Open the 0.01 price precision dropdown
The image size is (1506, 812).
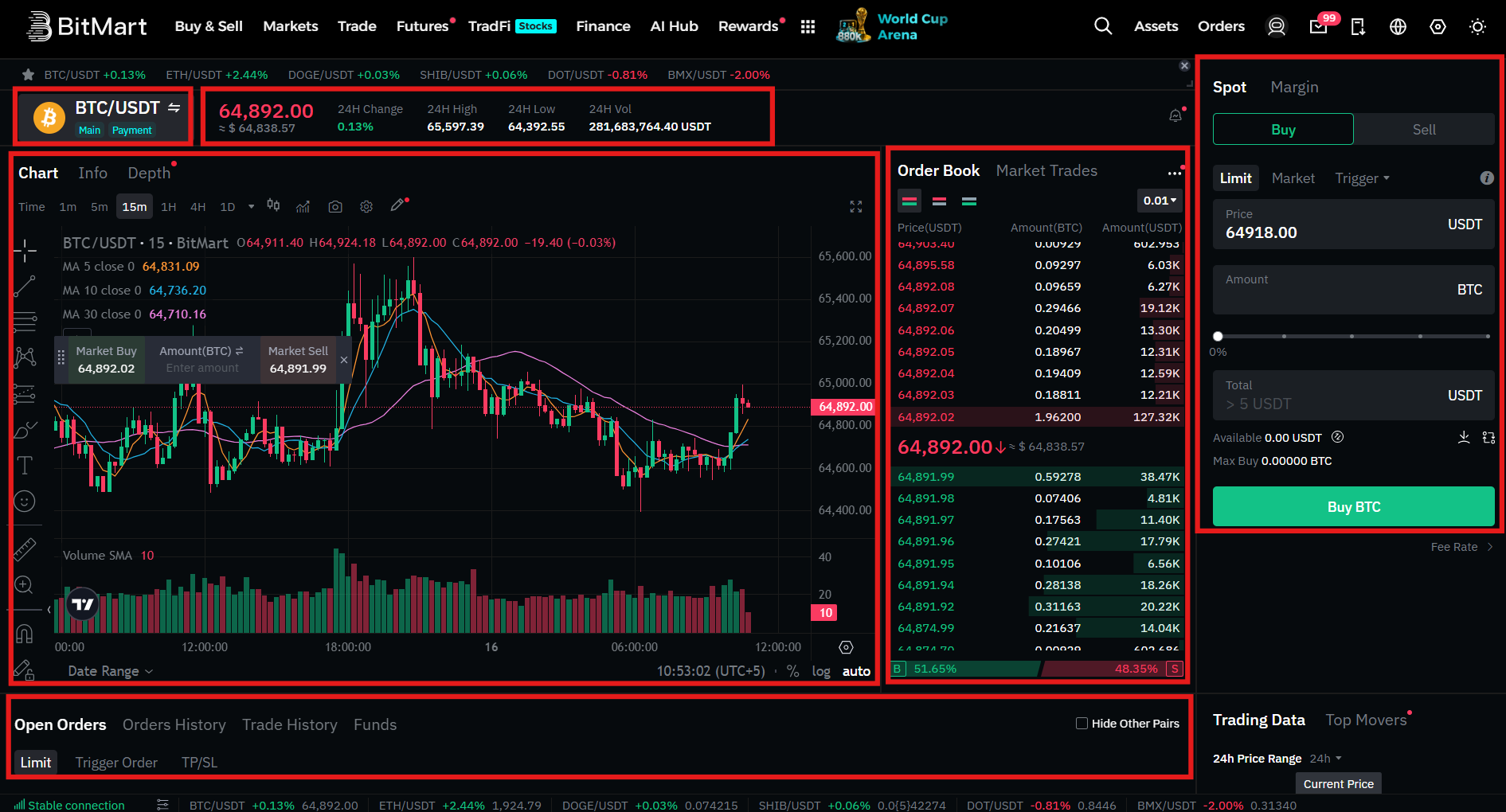(1160, 201)
